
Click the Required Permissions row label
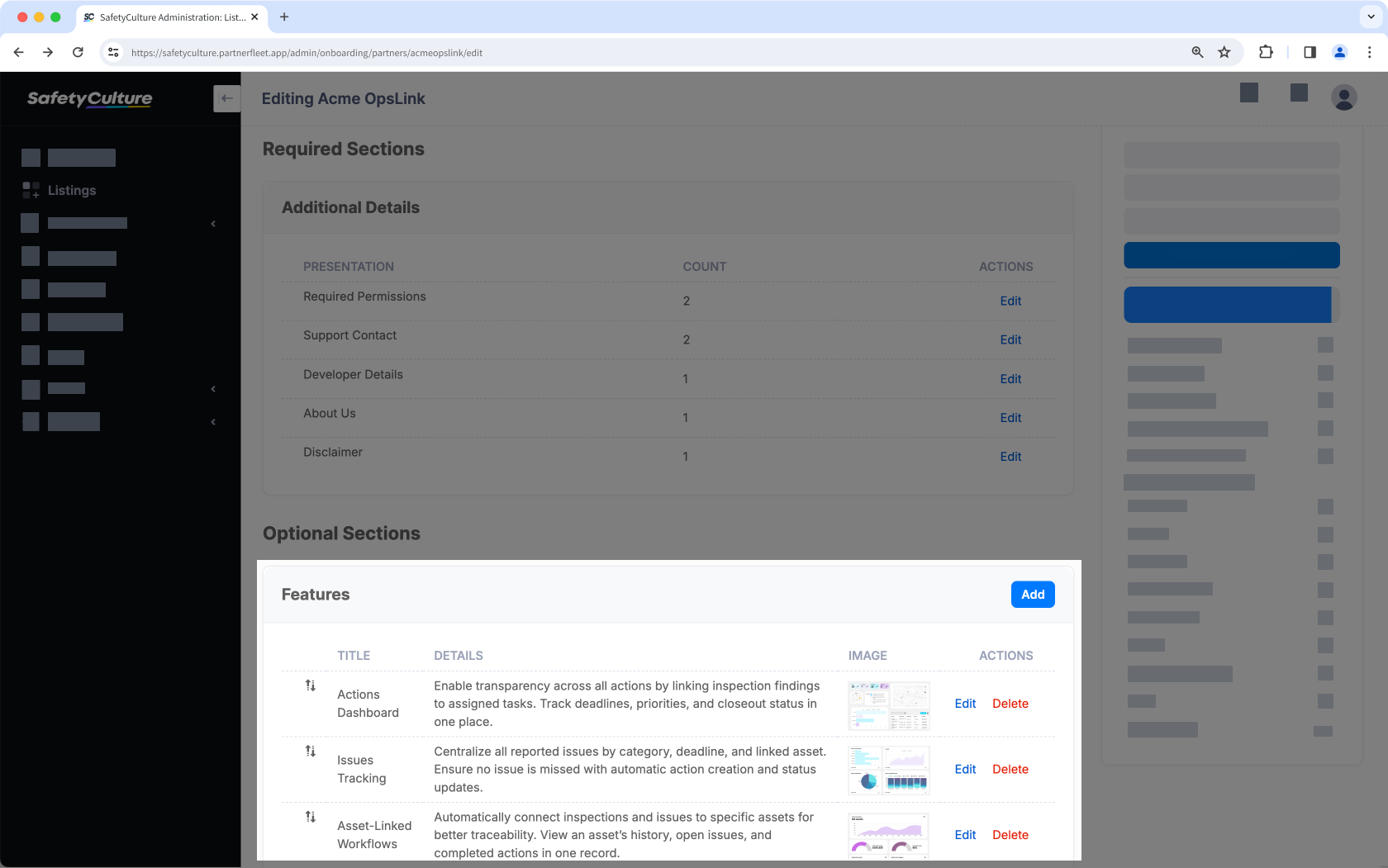364,296
